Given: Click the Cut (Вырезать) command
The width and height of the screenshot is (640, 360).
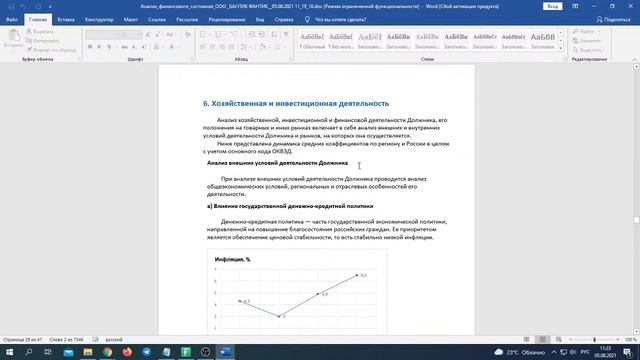Looking at the screenshot, I should pos(40,31).
